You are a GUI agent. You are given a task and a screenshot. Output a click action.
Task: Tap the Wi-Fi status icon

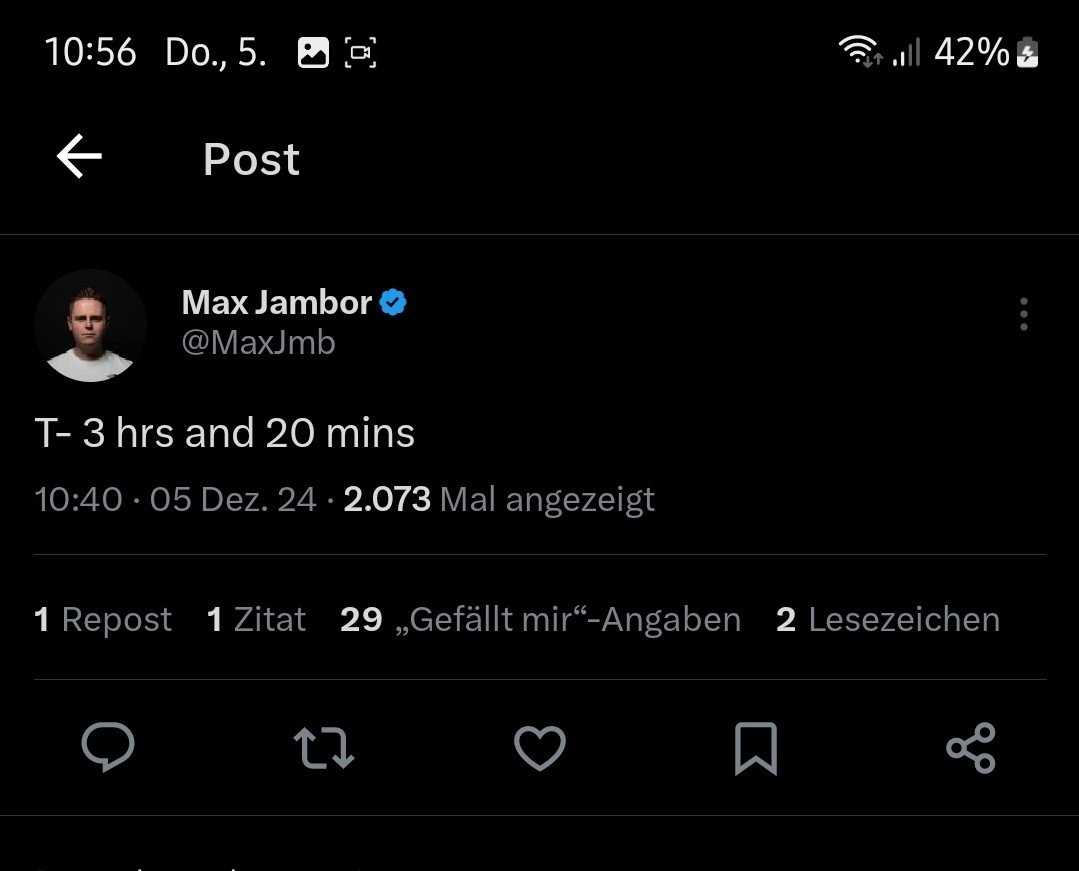pos(859,52)
